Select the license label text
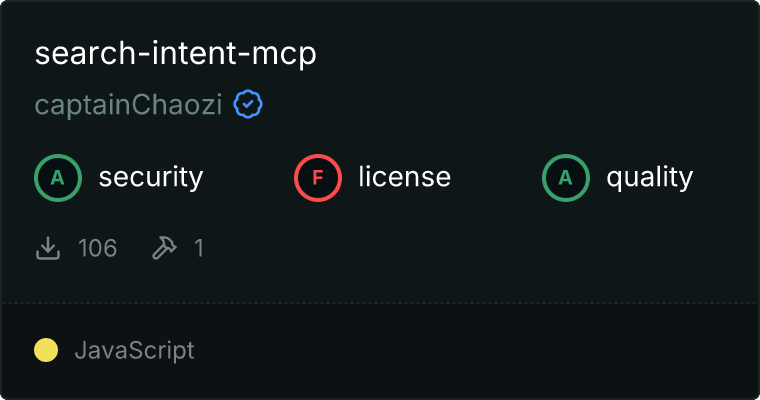Screen dimensions: 760x400 click(405, 176)
